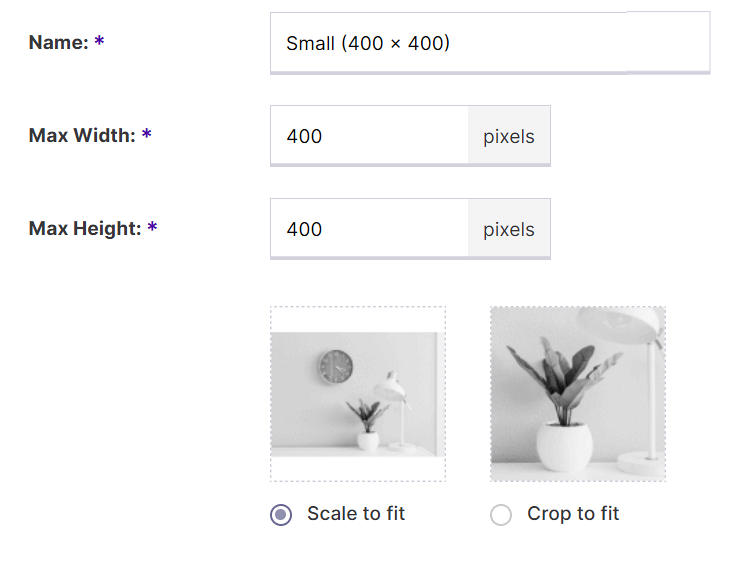Click the Max Width field label
Viewport: 753px width, 563px height.
[82, 135]
